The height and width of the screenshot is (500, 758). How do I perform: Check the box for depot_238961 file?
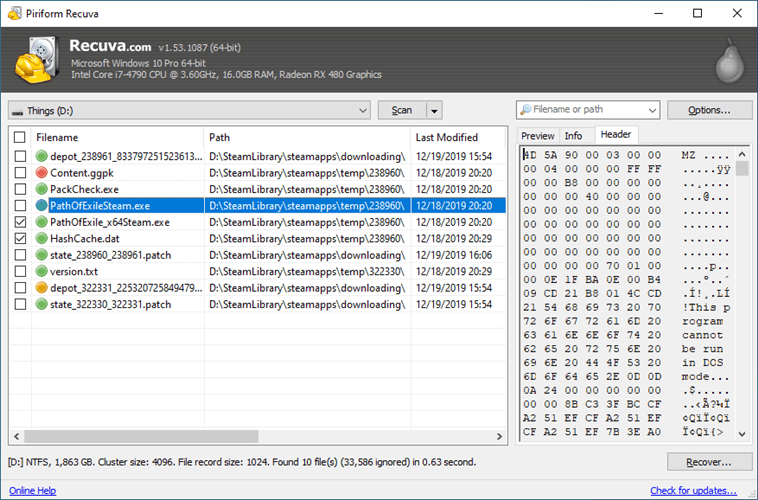tap(20, 156)
